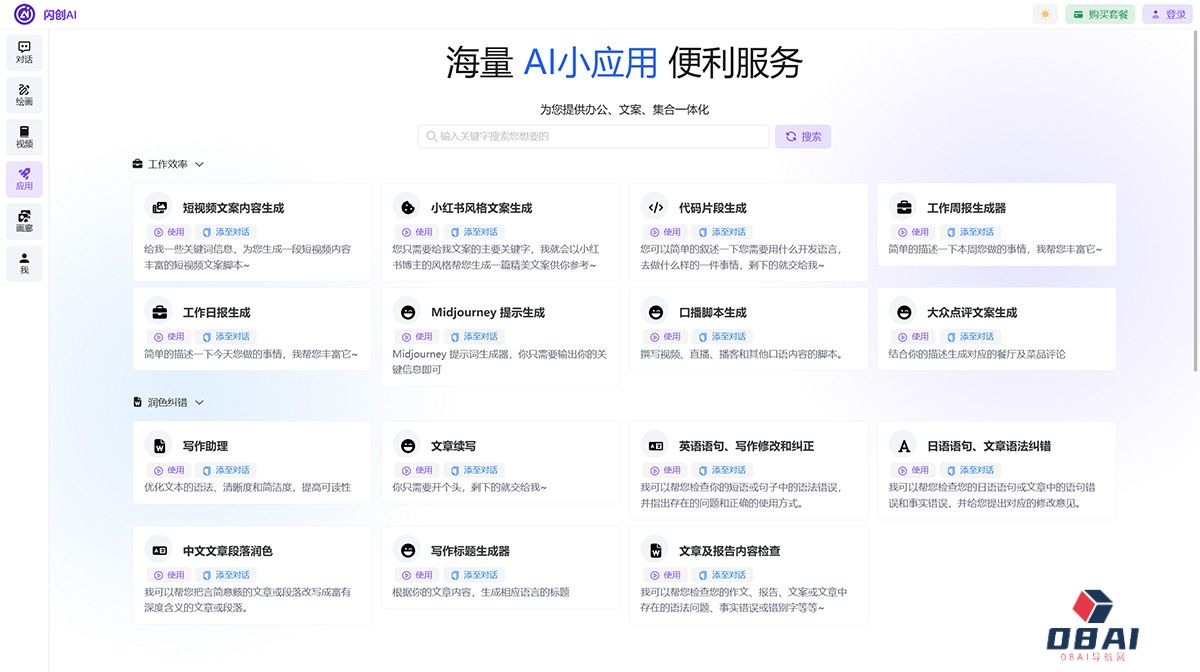The width and height of the screenshot is (1200, 672).
Task: Click 使用 on 工作日报生成 card
Action: [168, 336]
